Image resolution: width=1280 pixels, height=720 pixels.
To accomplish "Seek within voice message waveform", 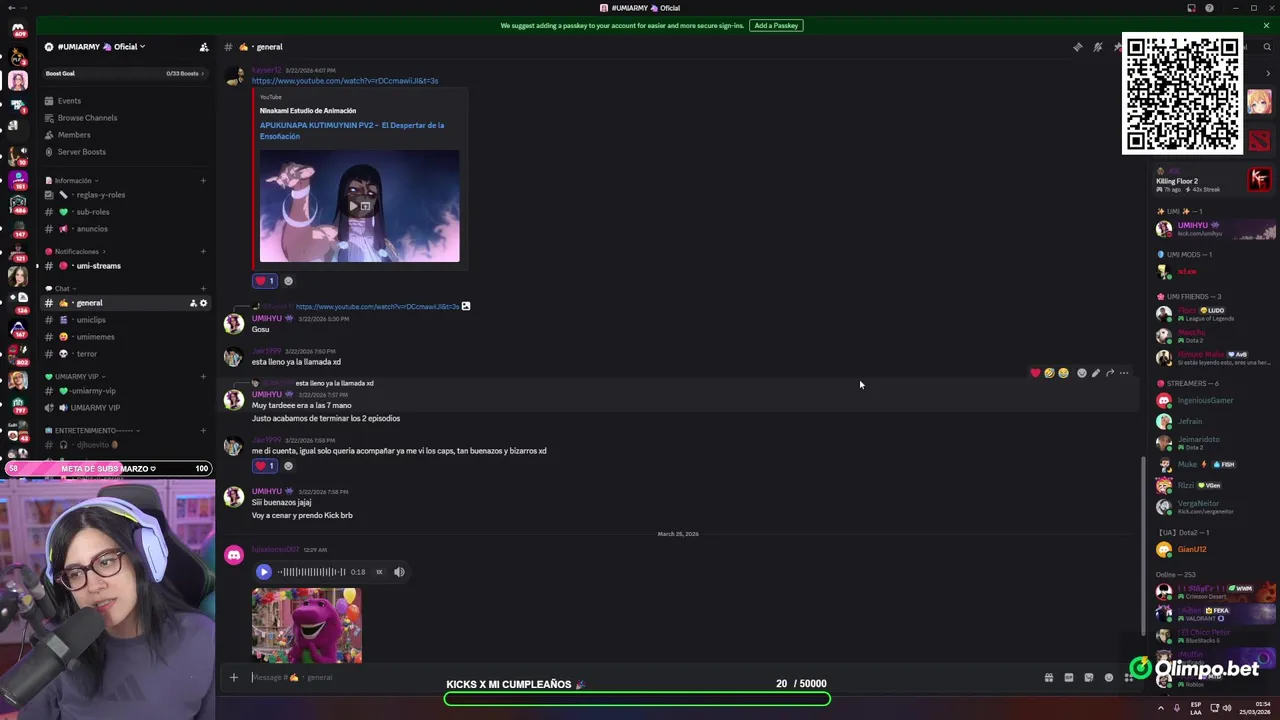I will 311,572.
